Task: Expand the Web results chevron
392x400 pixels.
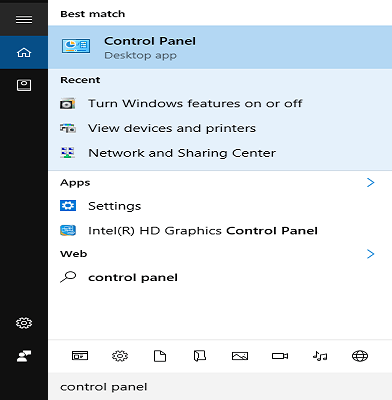Action: coord(370,254)
